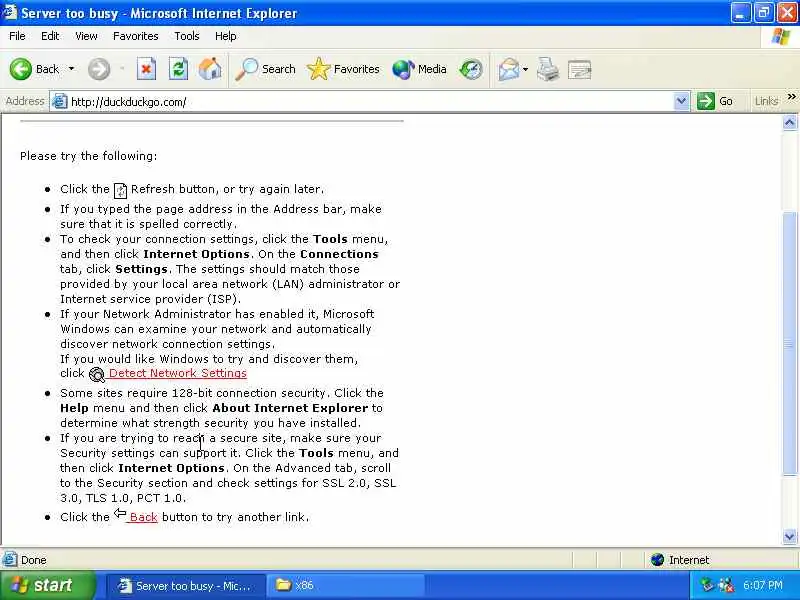The height and width of the screenshot is (600, 800).
Task: Reload page with the toolbar Refresh icon
Action: coord(178,69)
